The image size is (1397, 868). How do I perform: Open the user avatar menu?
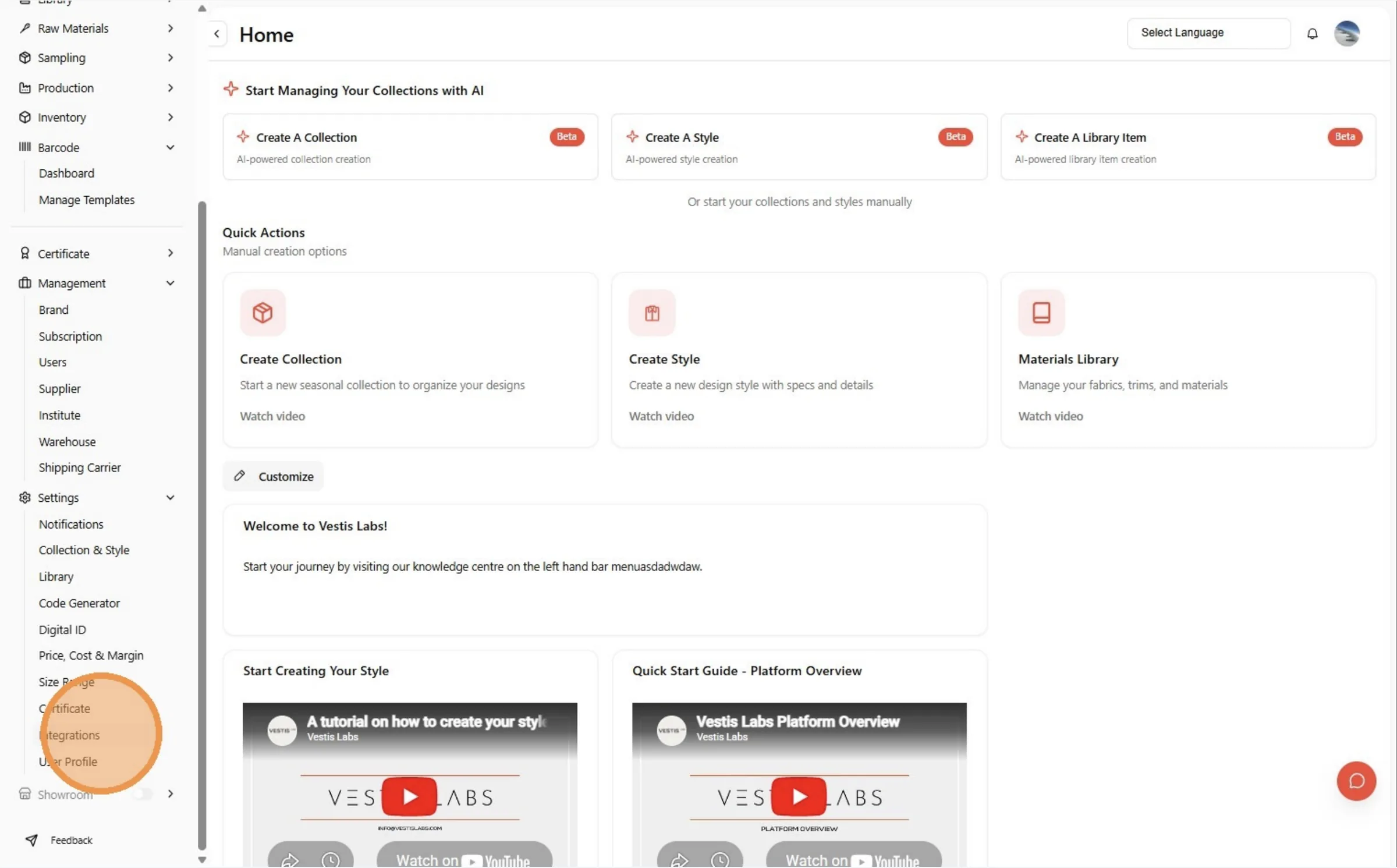pos(1346,33)
